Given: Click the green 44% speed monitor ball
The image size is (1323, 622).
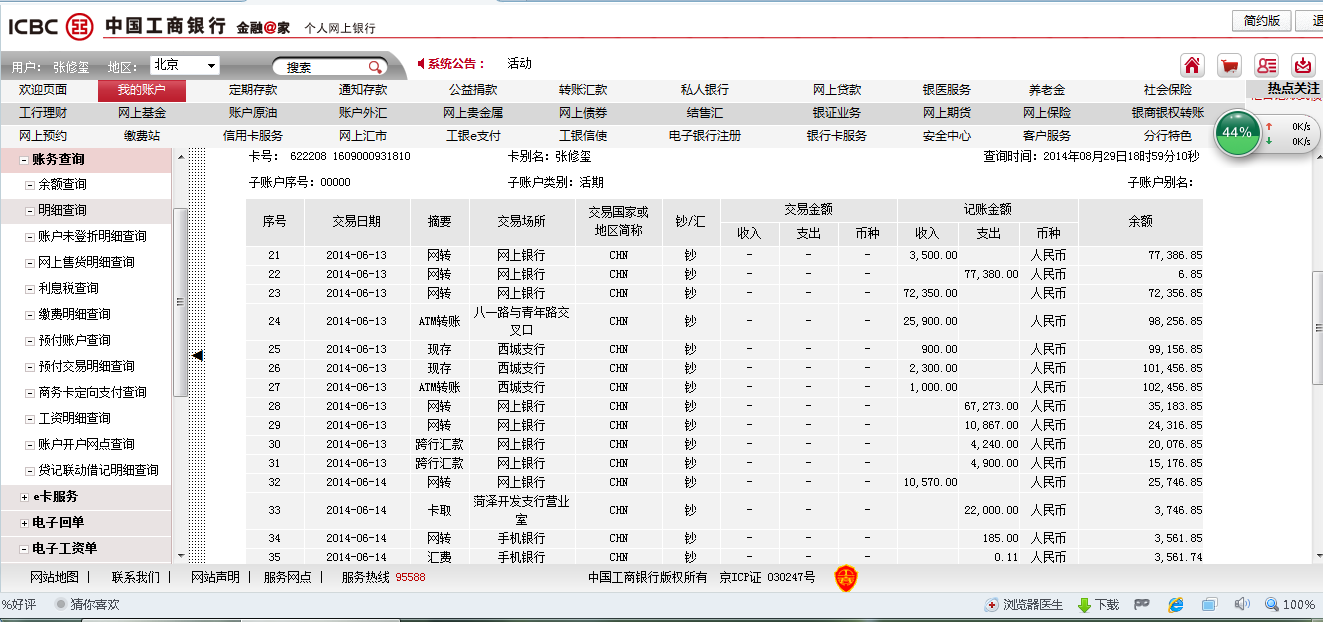Looking at the screenshot, I should 1237,133.
